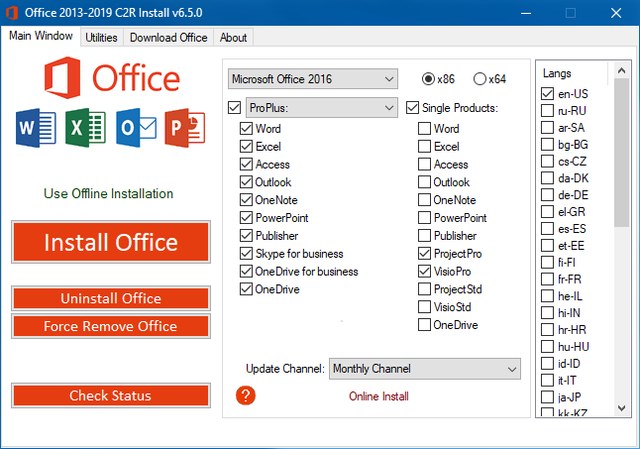Switch to the Utilities tab
Image resolution: width=640 pixels, height=449 pixels.
coord(101,38)
